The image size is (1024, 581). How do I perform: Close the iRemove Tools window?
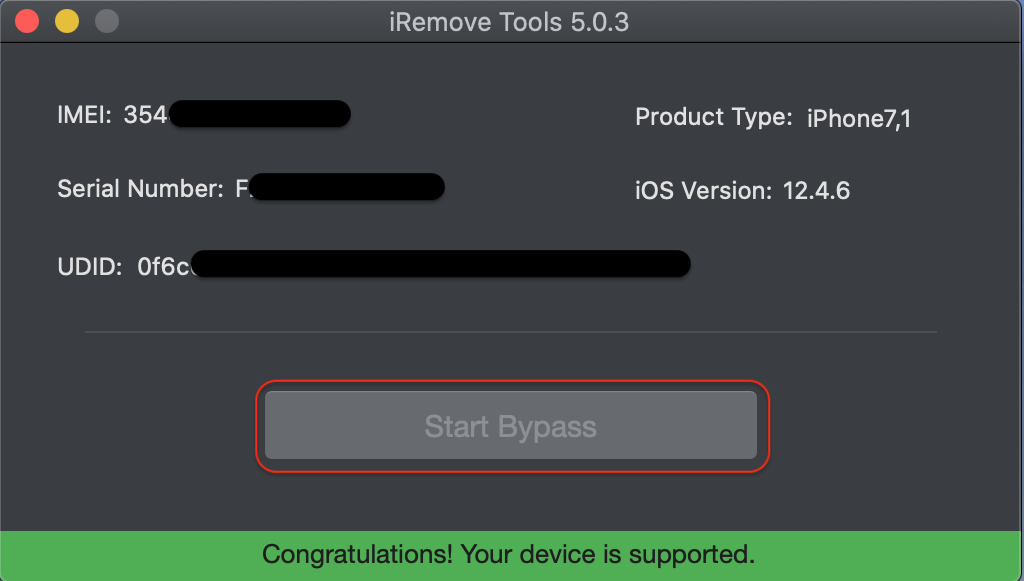click(x=27, y=22)
